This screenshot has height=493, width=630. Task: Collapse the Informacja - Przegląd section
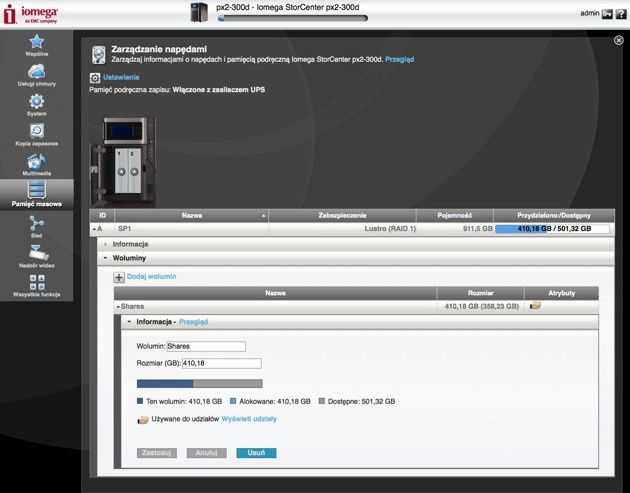point(129,322)
